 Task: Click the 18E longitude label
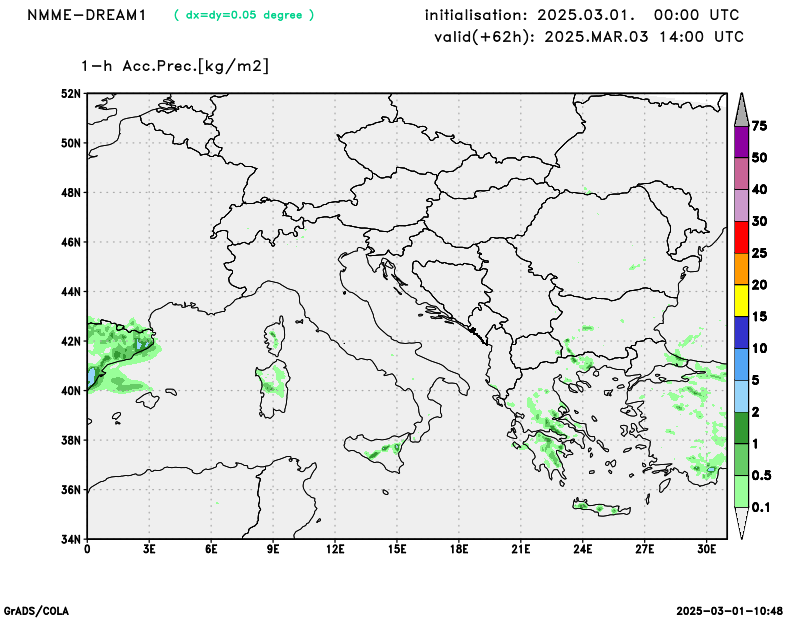point(459,550)
